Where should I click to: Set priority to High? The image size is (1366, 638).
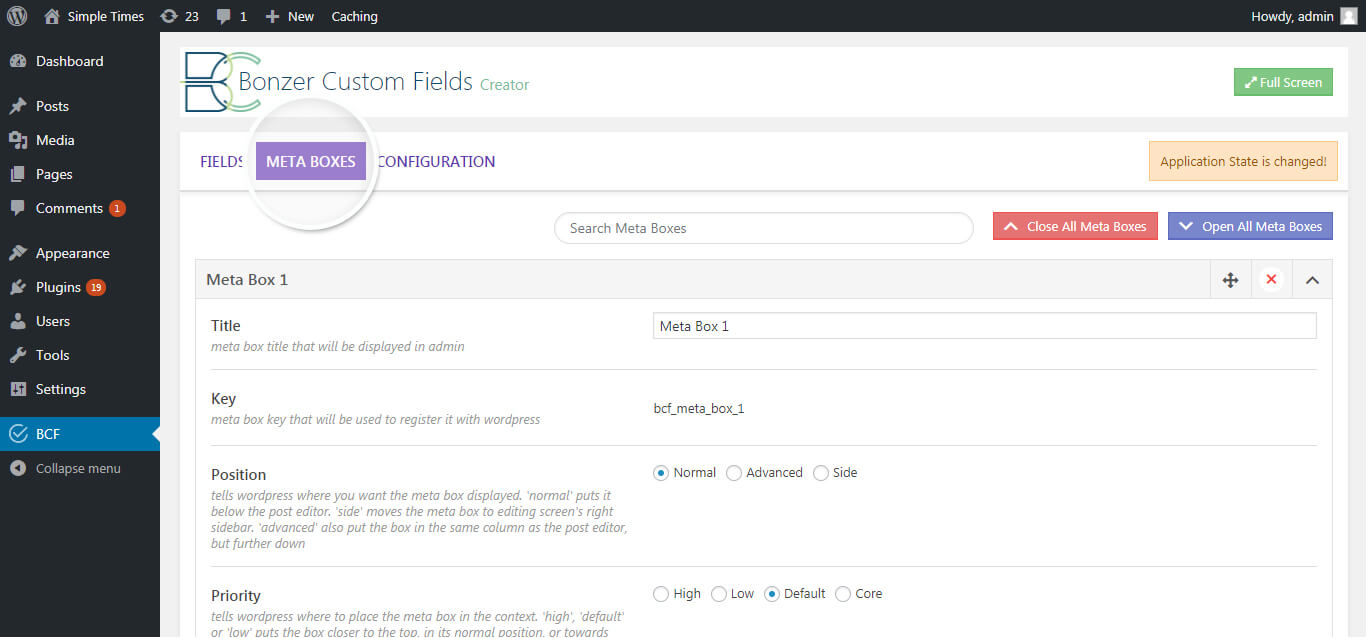click(661, 594)
